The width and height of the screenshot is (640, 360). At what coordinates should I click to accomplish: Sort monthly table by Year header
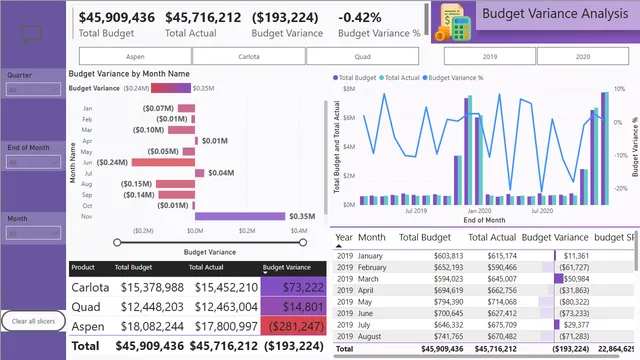click(344, 237)
